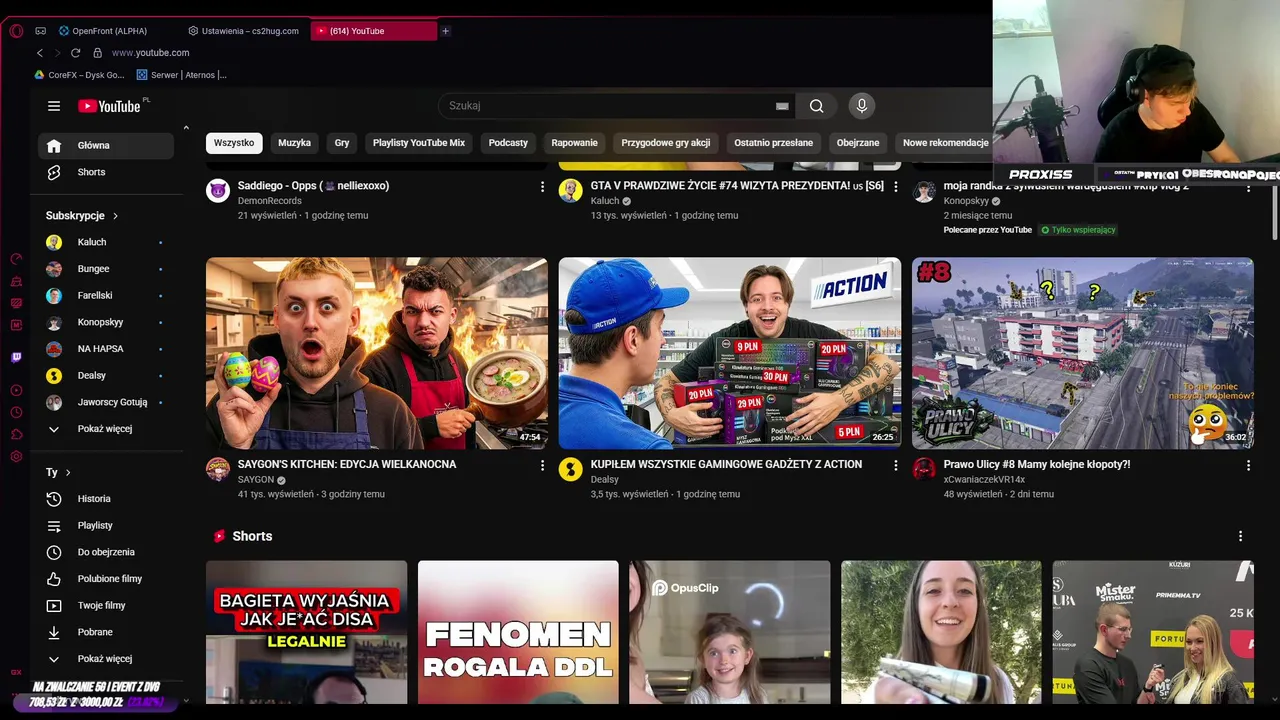
Task: Open Dealsy subscription channel
Action: click(105, 376)
